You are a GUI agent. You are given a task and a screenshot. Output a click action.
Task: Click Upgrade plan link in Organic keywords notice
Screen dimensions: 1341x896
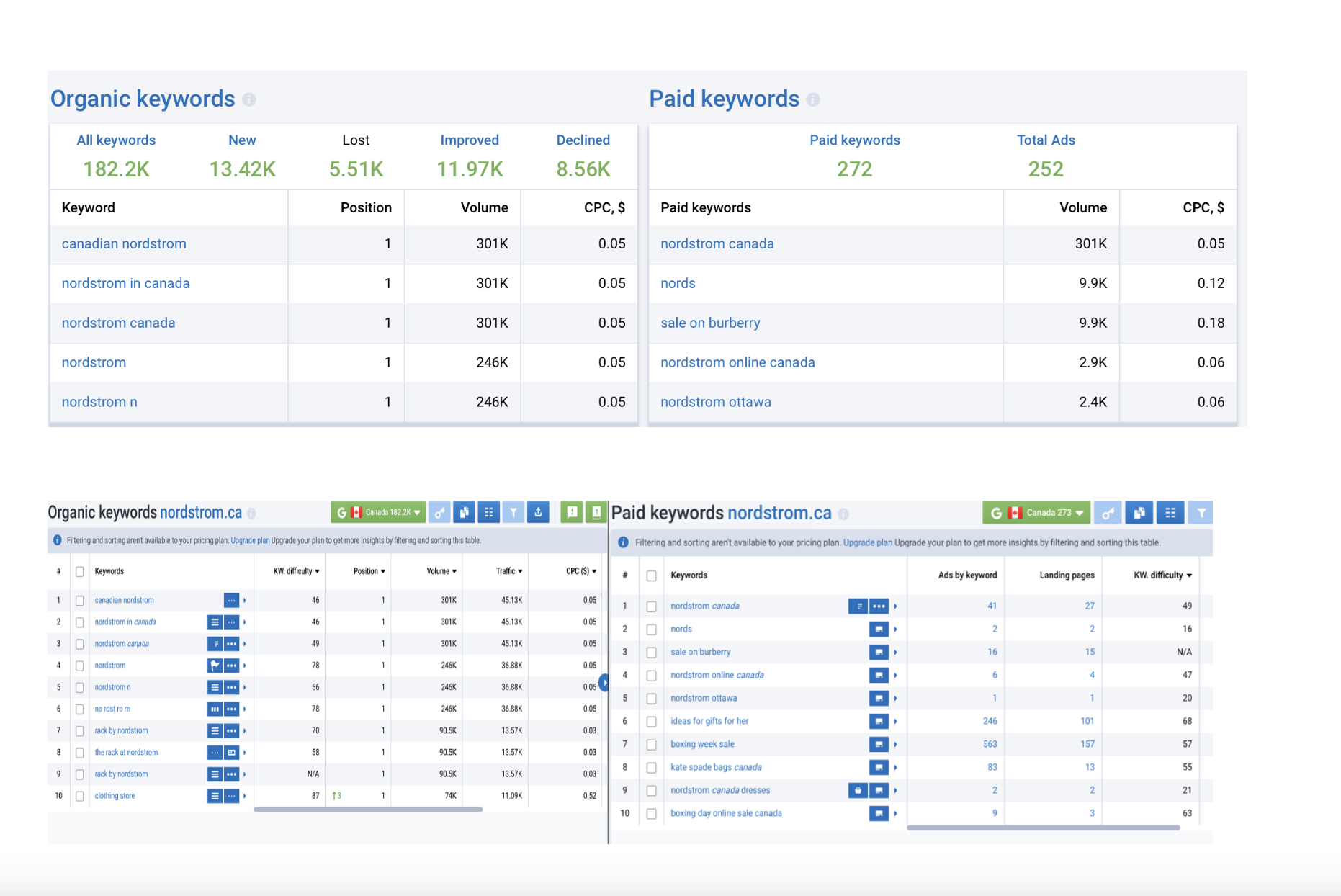(x=250, y=541)
